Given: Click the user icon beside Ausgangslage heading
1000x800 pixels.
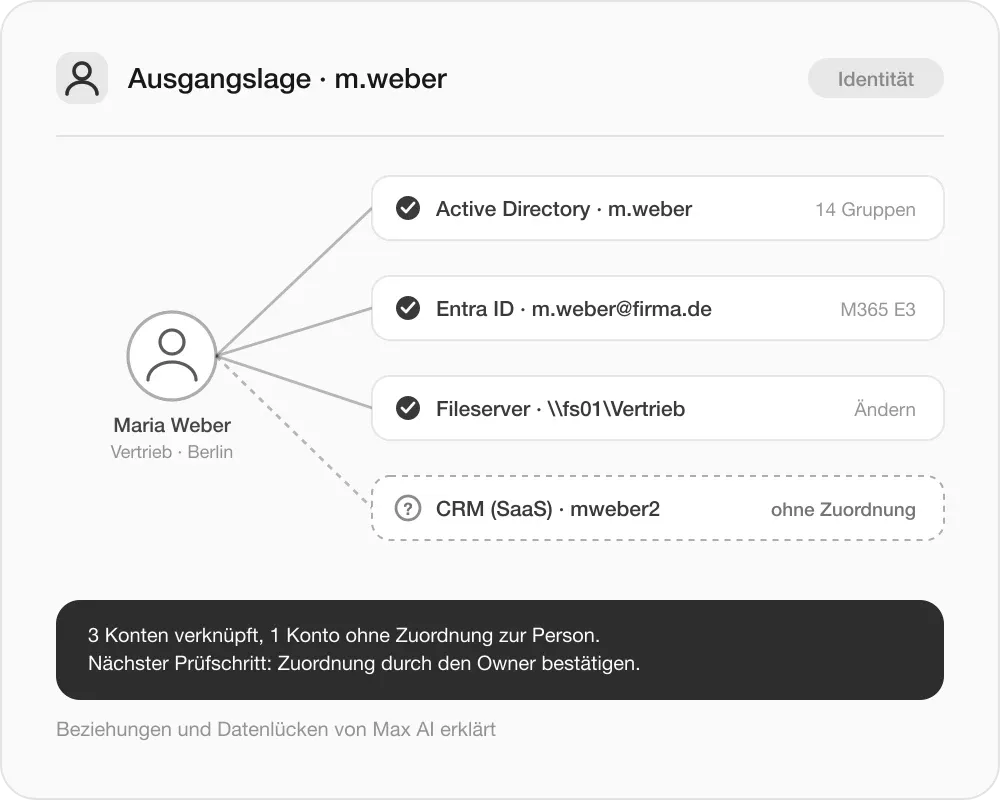Looking at the screenshot, I should click(82, 78).
